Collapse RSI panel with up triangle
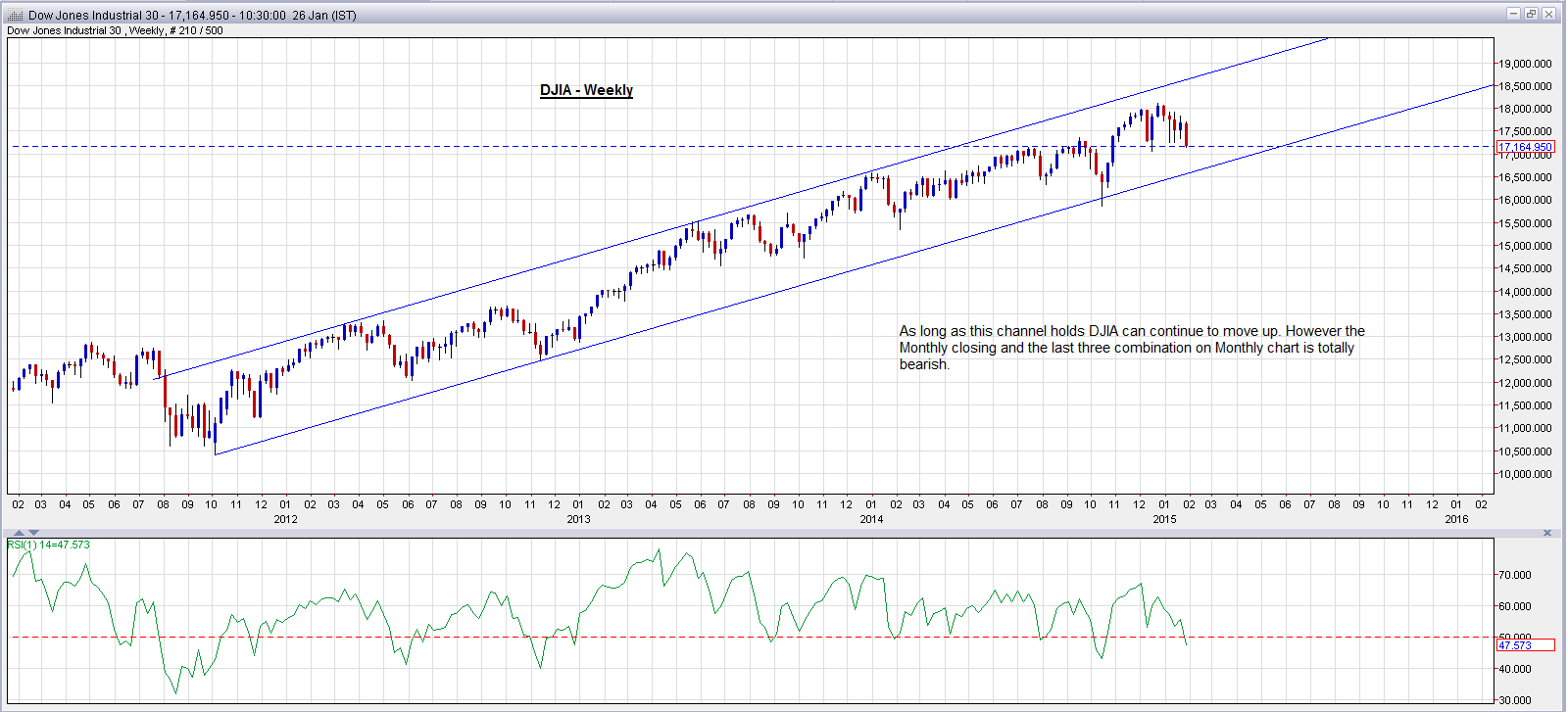The image size is (1568, 712). (19, 533)
